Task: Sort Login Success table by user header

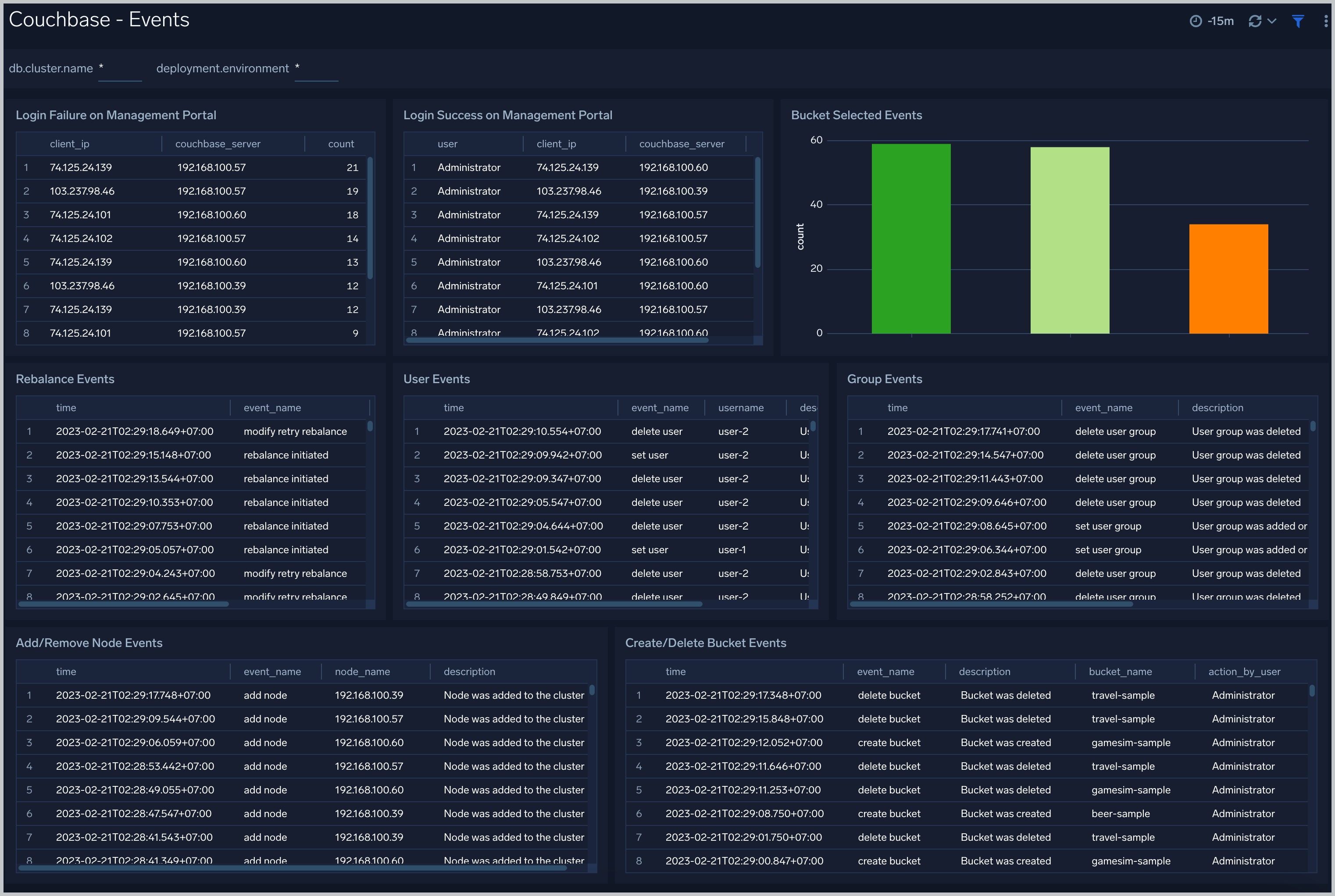Action: coord(447,144)
